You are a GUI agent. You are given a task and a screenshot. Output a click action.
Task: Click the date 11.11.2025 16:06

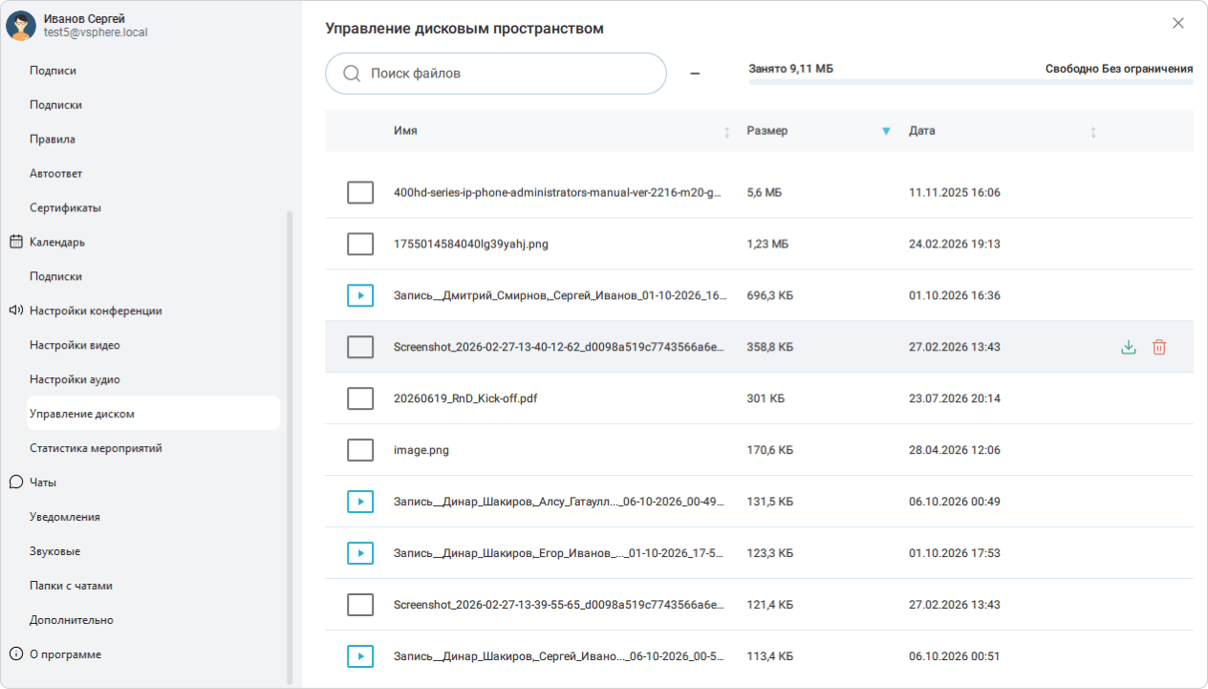(954, 192)
